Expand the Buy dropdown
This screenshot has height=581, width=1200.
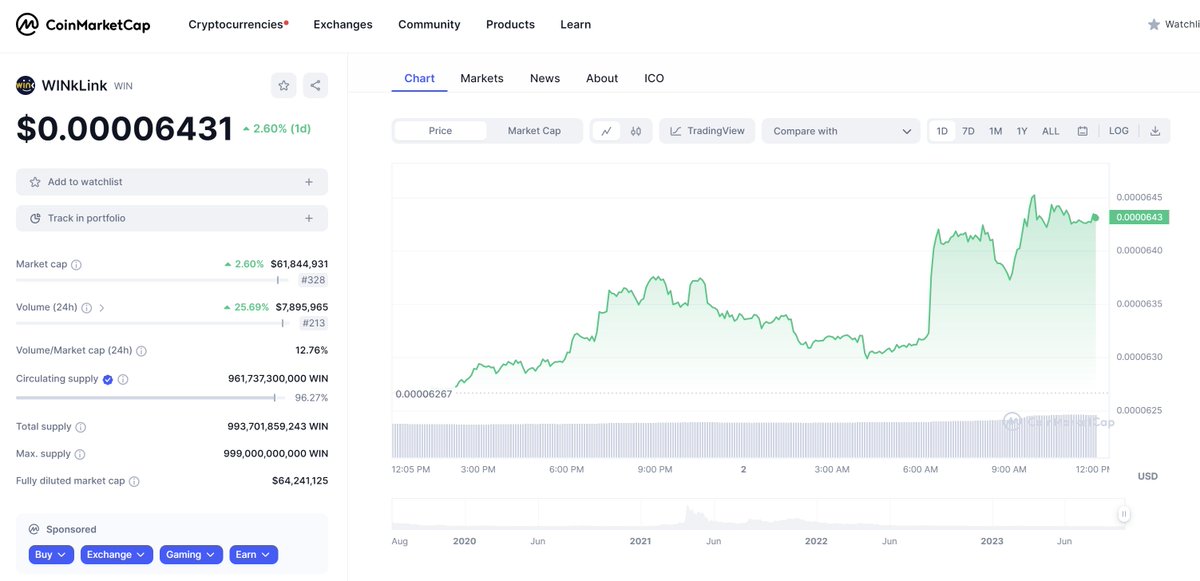tap(51, 554)
